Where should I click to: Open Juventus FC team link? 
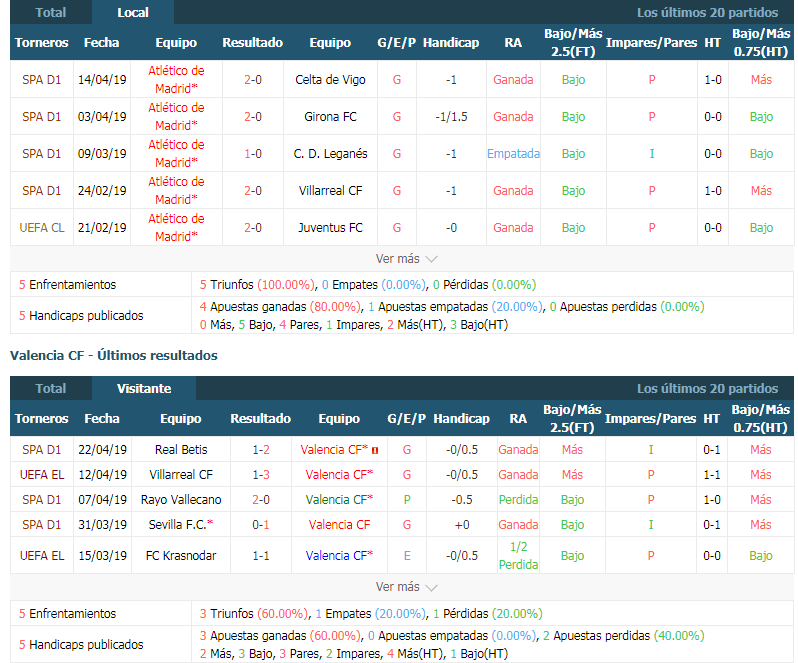[x=330, y=227]
